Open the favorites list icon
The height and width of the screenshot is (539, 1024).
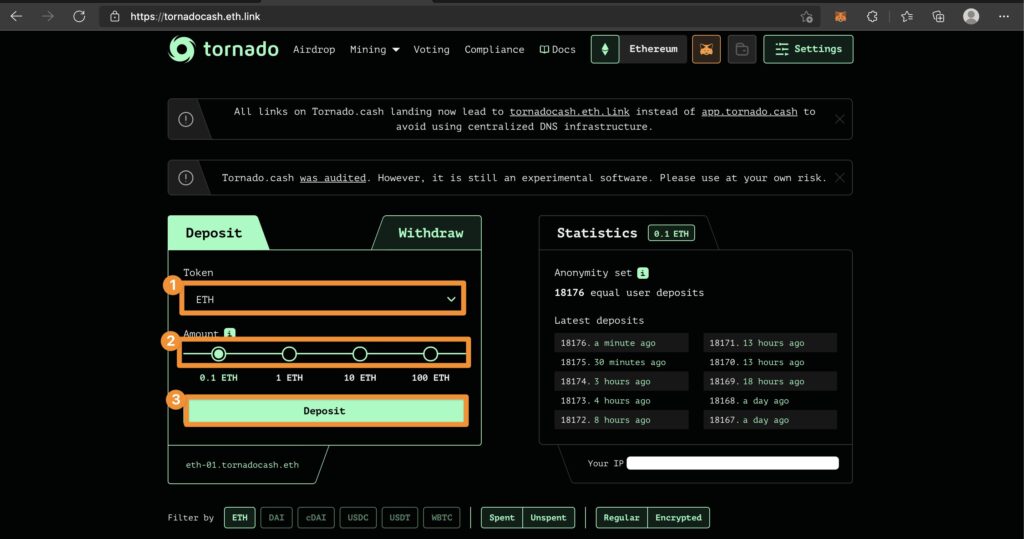[906, 17]
